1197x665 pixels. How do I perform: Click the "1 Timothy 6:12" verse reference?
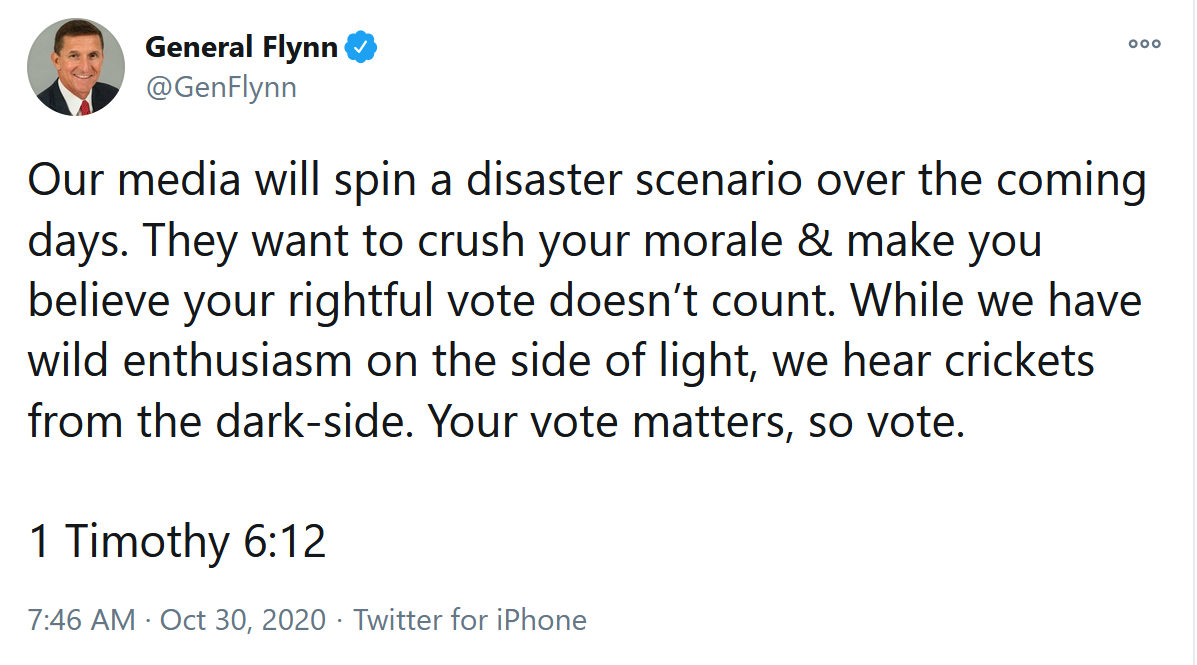point(177,541)
